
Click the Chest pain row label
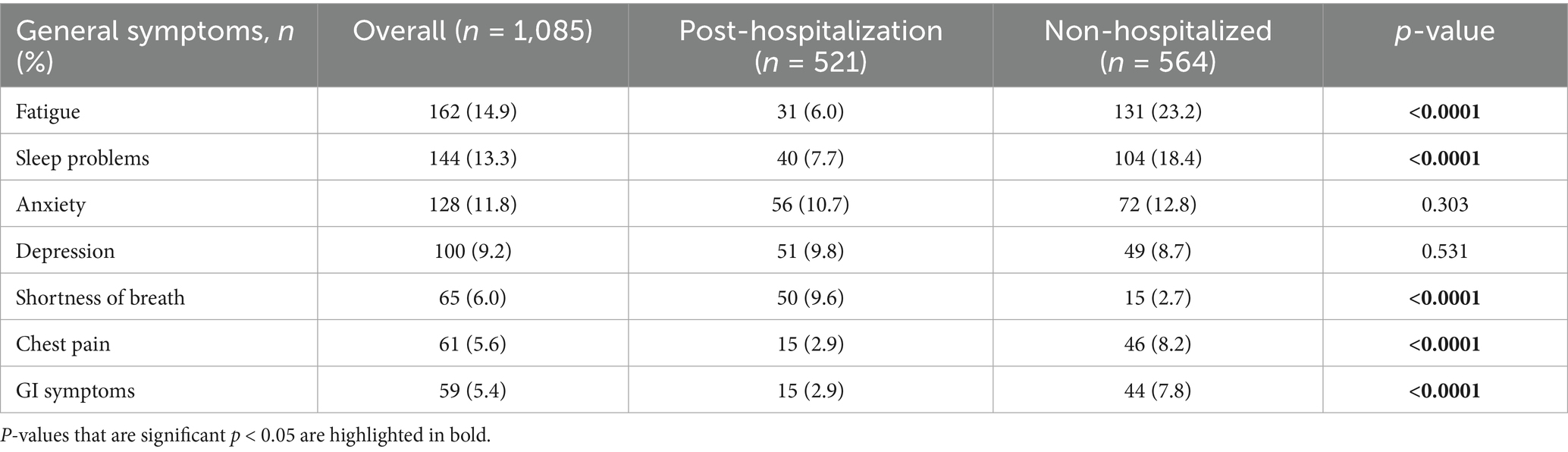[63, 344]
